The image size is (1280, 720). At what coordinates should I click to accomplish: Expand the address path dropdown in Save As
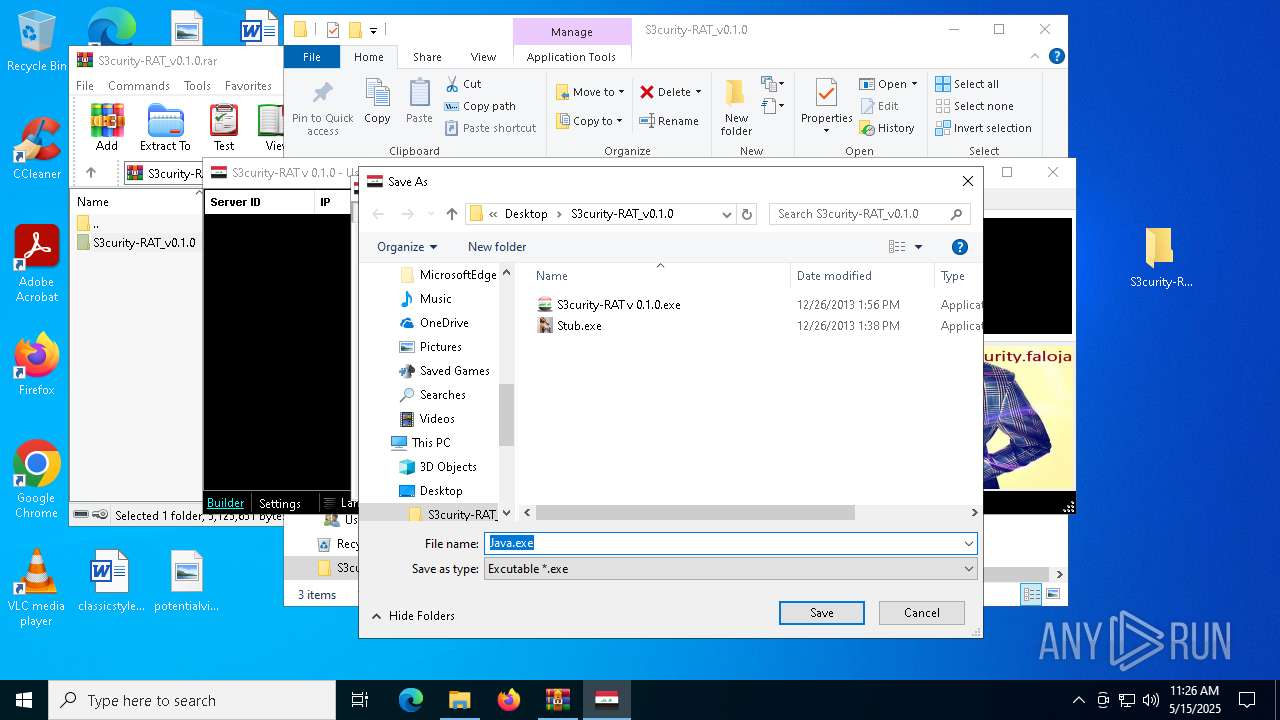point(727,213)
